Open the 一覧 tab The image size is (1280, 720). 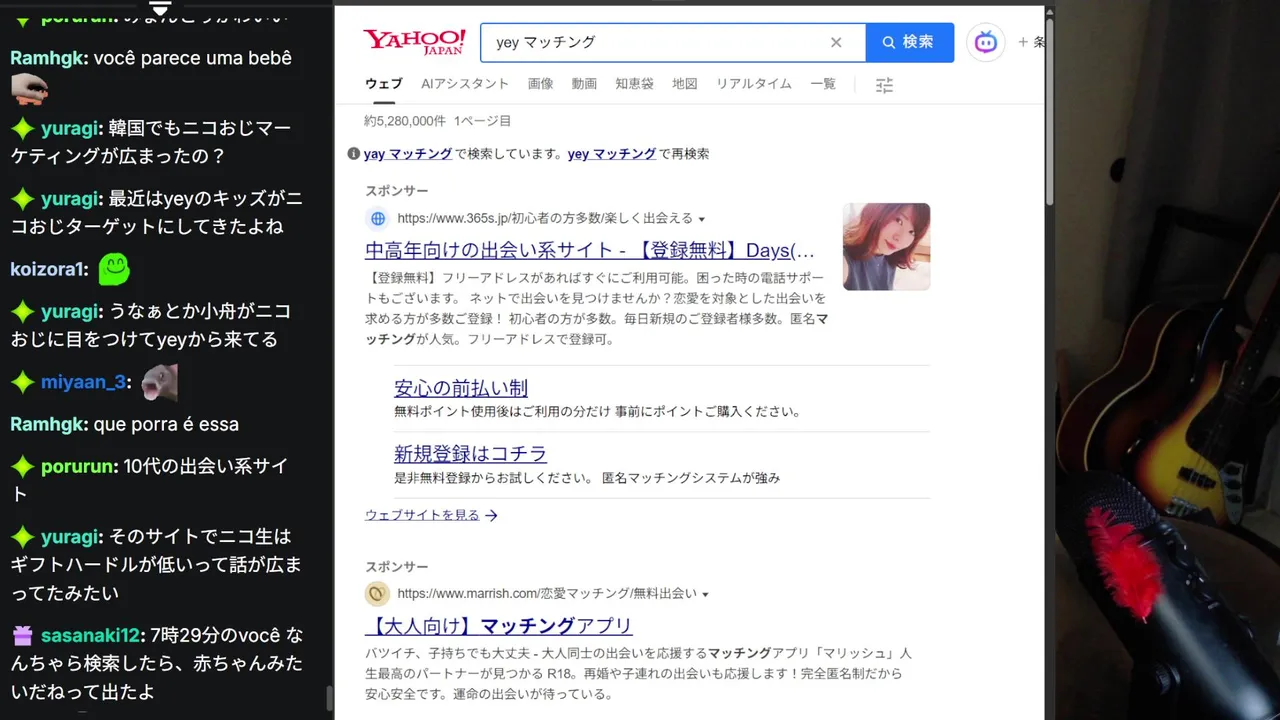pos(823,84)
